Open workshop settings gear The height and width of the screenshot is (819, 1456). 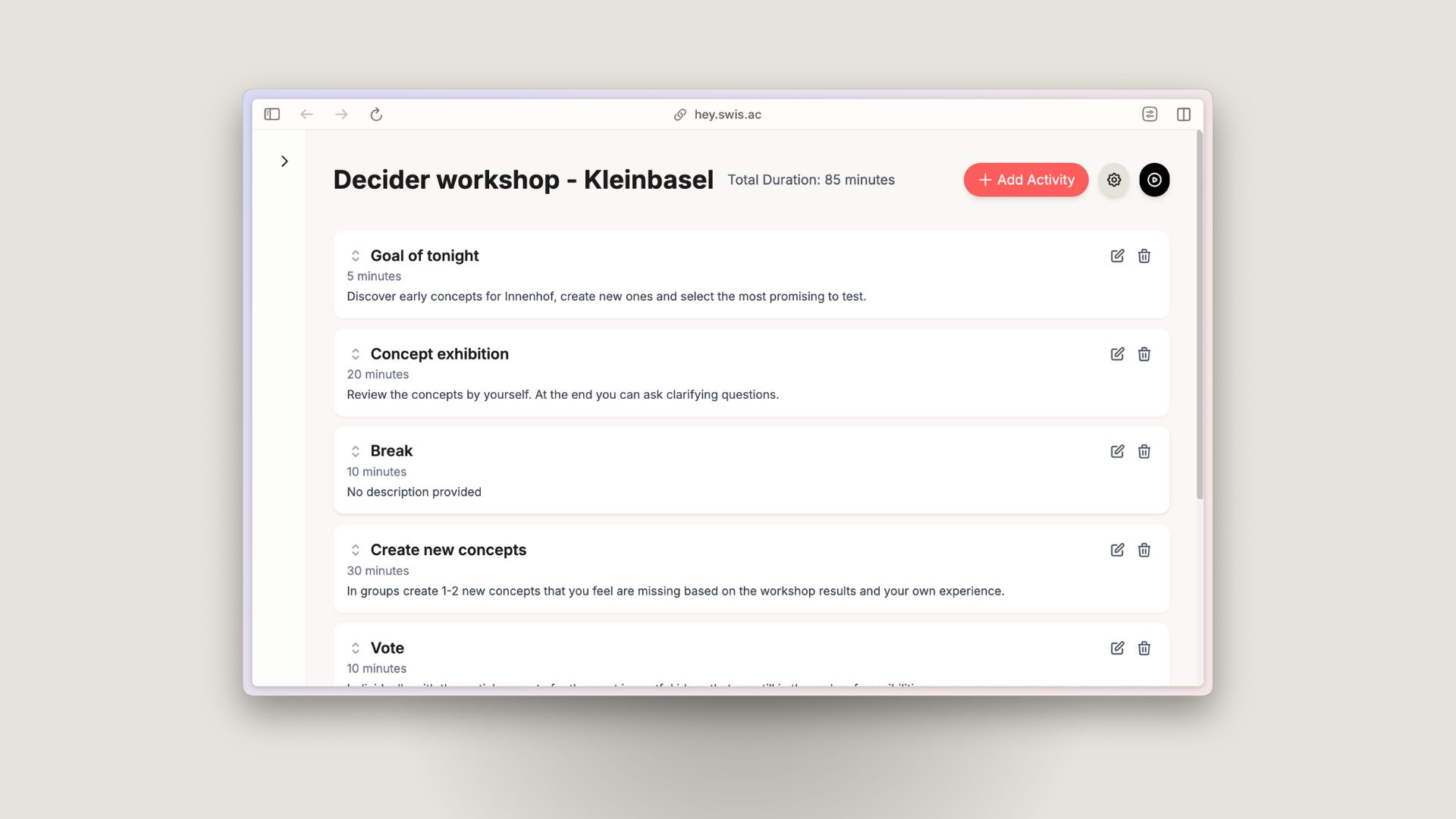[x=1114, y=180]
